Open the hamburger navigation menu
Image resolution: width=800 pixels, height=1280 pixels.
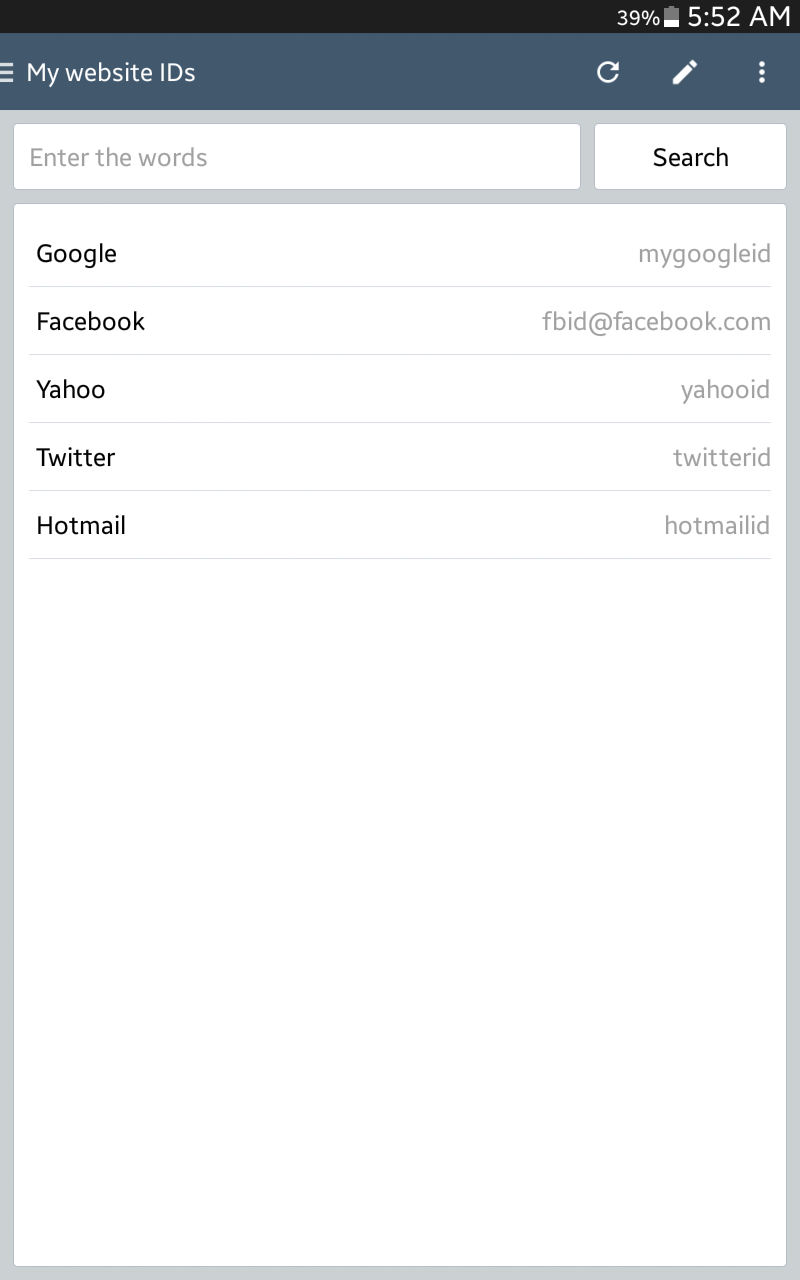(8, 72)
